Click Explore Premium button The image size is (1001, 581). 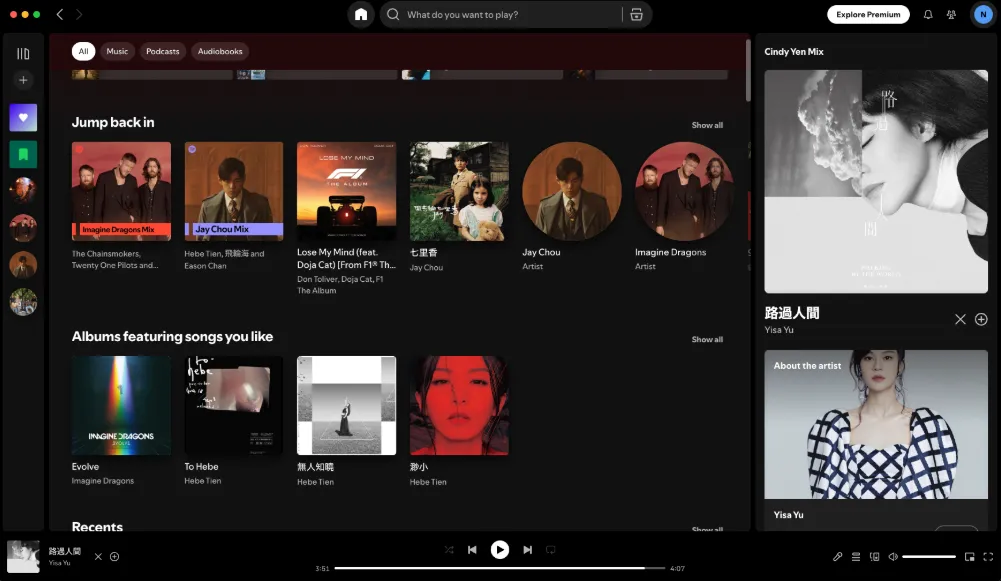[x=868, y=15]
